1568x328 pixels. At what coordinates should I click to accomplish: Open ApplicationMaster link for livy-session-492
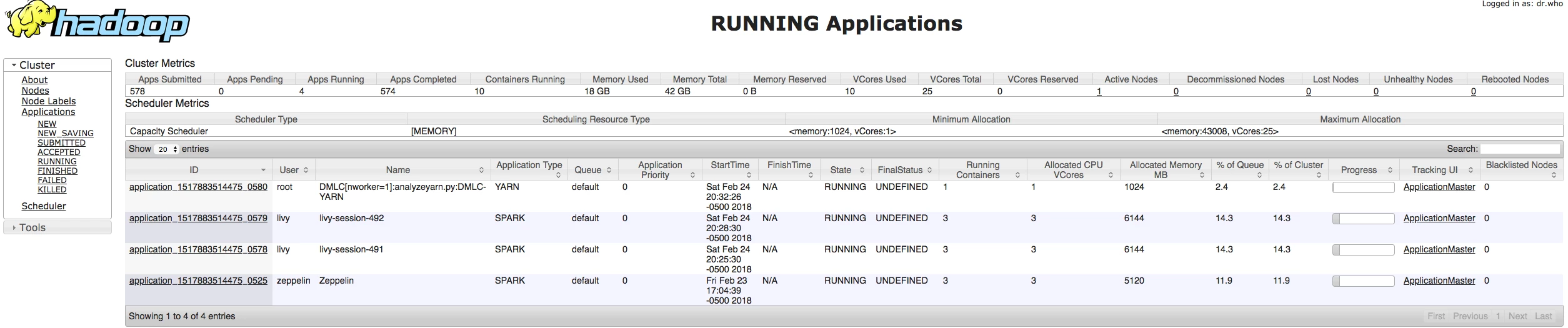tap(1439, 218)
